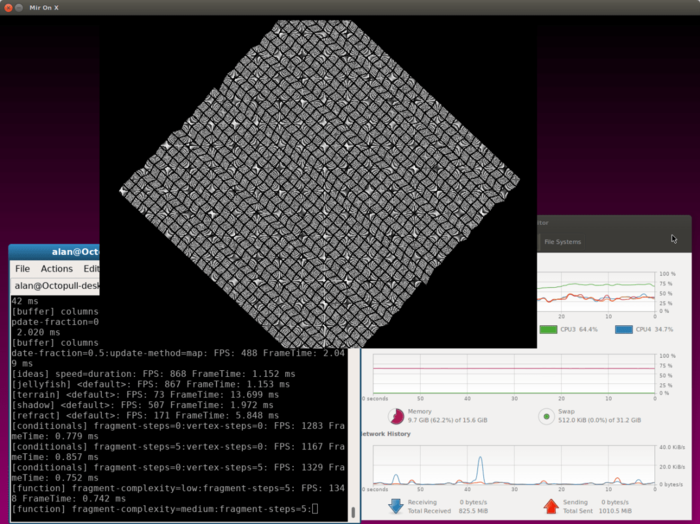Focus the benchmark render window with the diamond pattern
The width and height of the screenshot is (700, 524).
click(318, 180)
